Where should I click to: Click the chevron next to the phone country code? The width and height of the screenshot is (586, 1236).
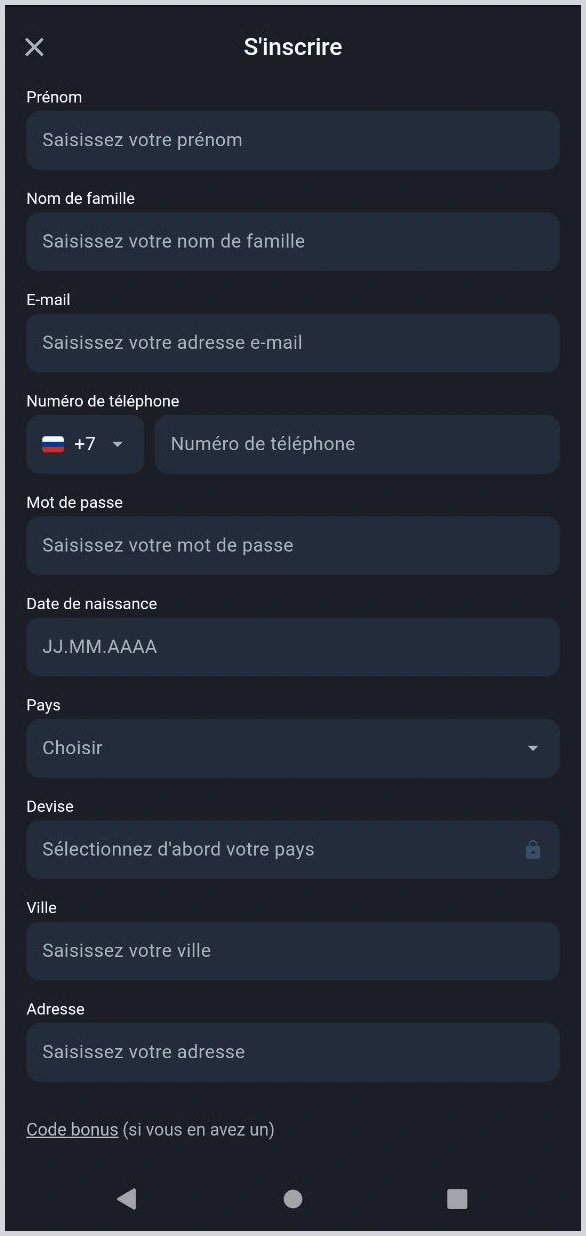coord(116,444)
